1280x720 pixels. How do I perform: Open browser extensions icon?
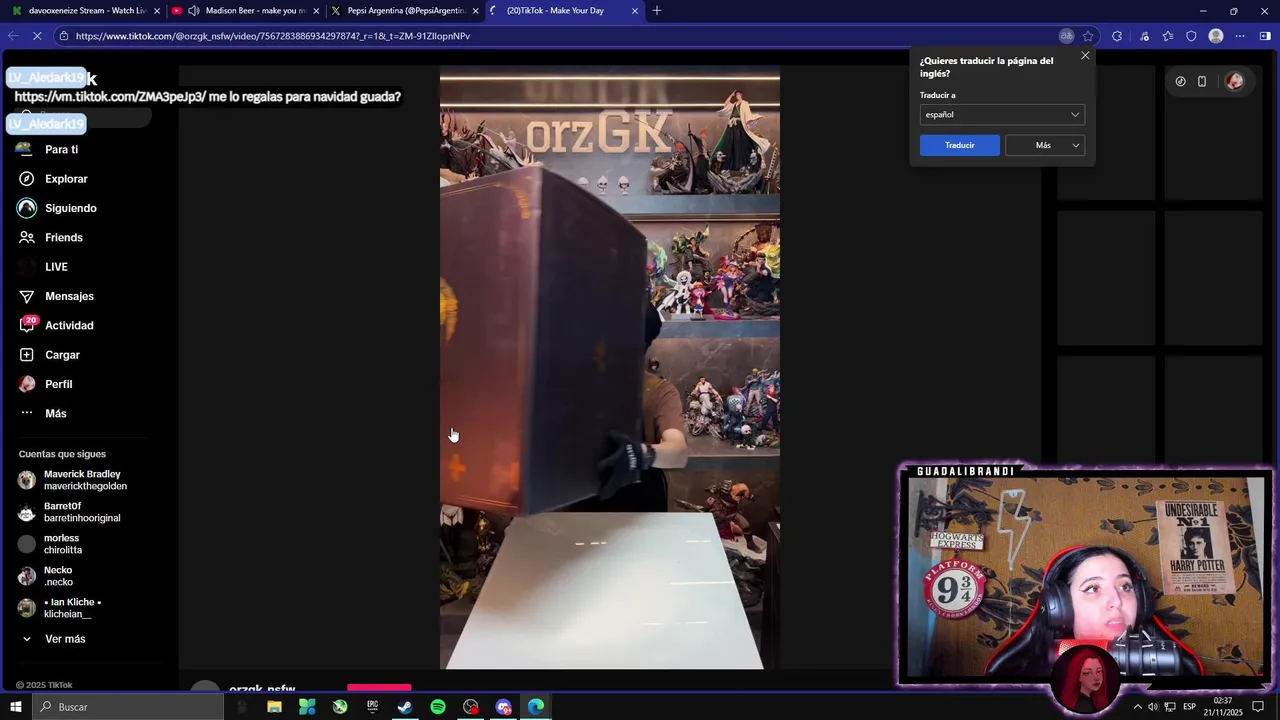(1118, 36)
